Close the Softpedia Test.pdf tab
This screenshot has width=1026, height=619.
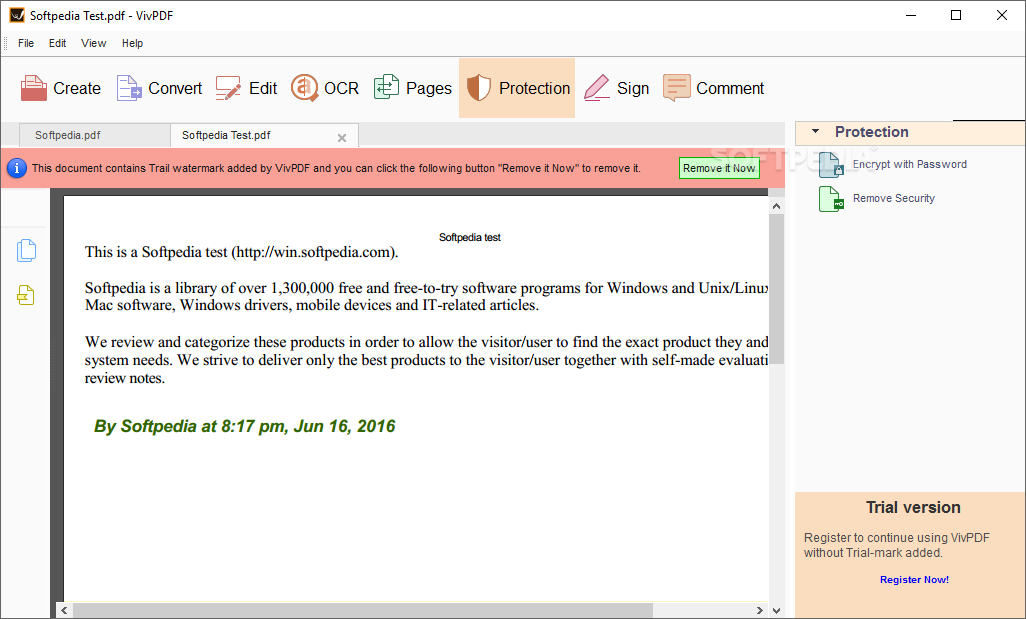(x=342, y=137)
